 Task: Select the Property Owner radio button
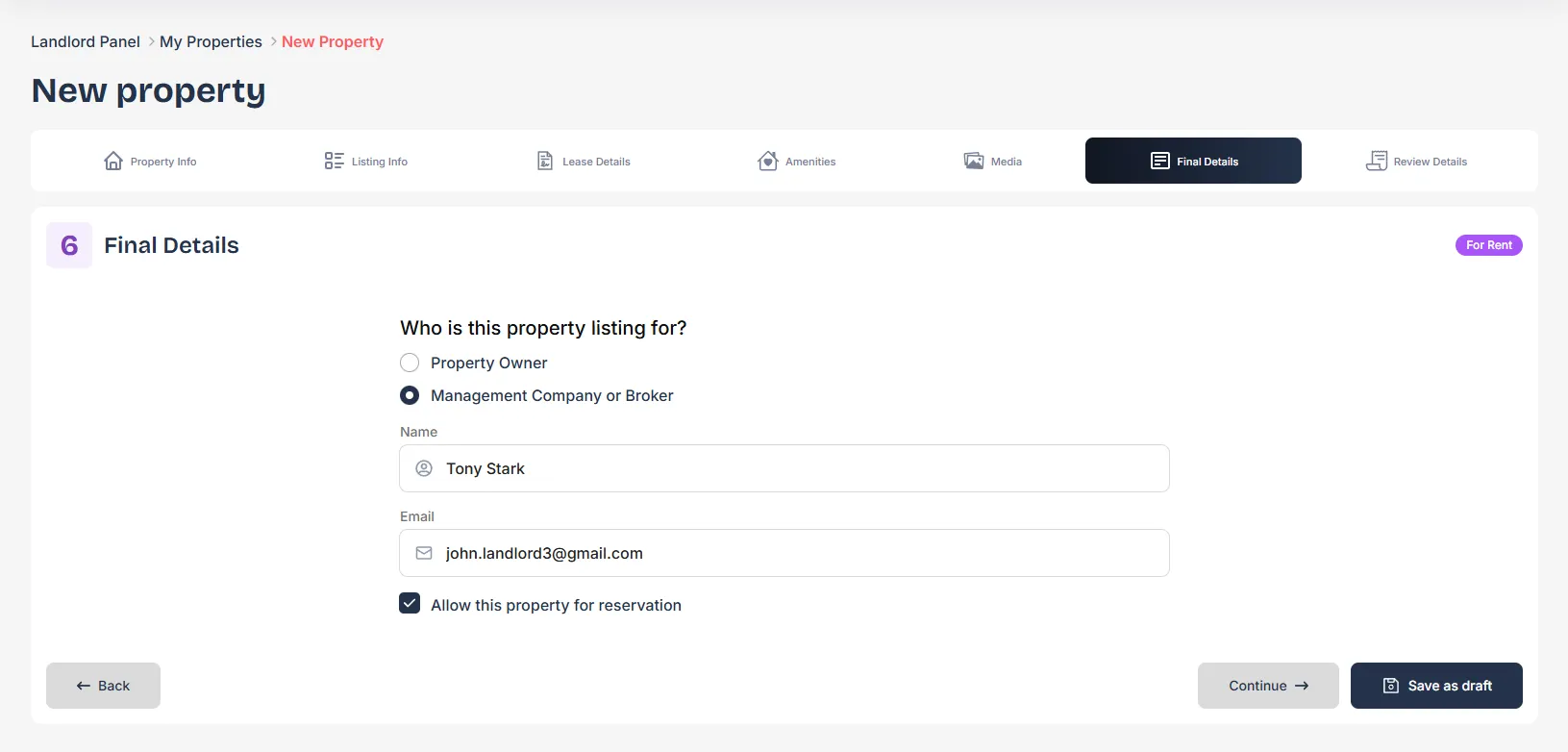410,363
